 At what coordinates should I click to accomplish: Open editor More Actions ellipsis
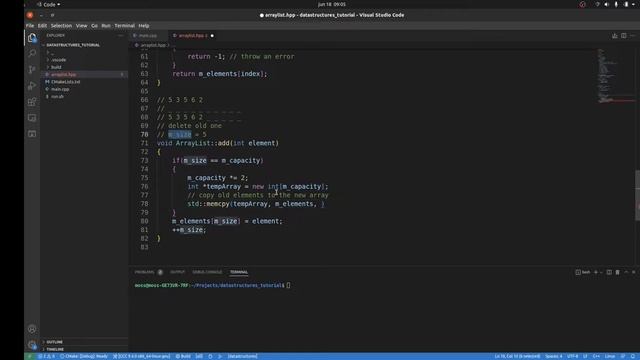point(632,36)
